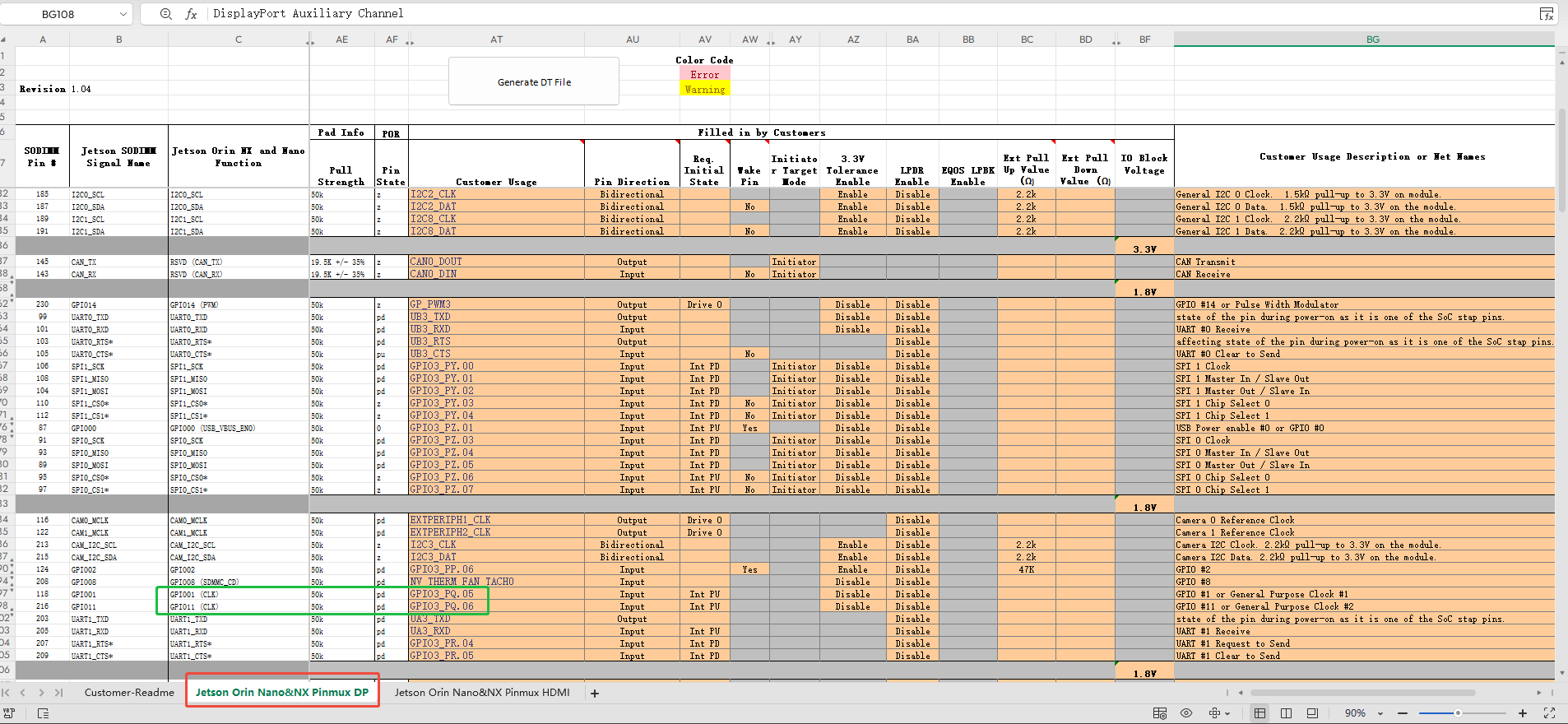Click vertical scrollbar down arrow

(1561, 673)
